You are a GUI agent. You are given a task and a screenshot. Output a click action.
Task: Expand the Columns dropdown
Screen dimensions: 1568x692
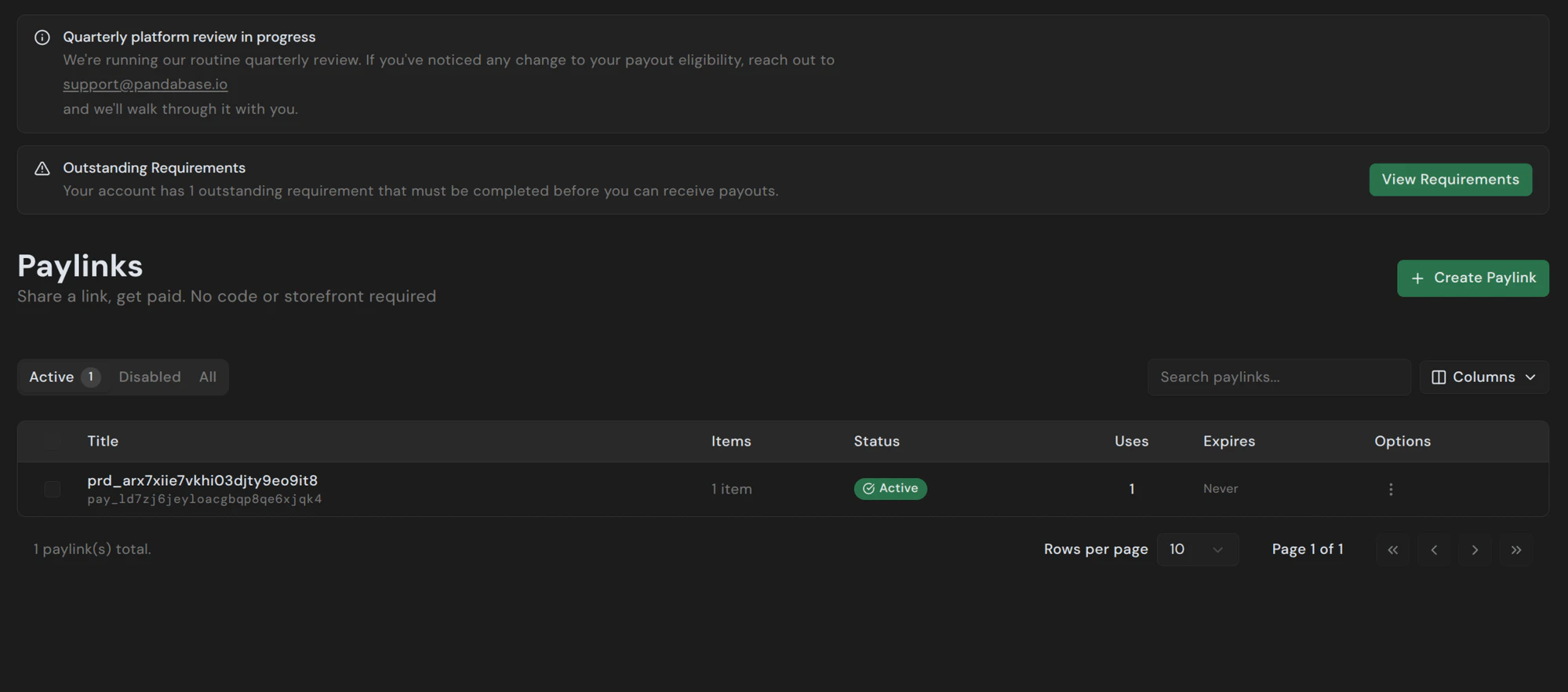1484,377
